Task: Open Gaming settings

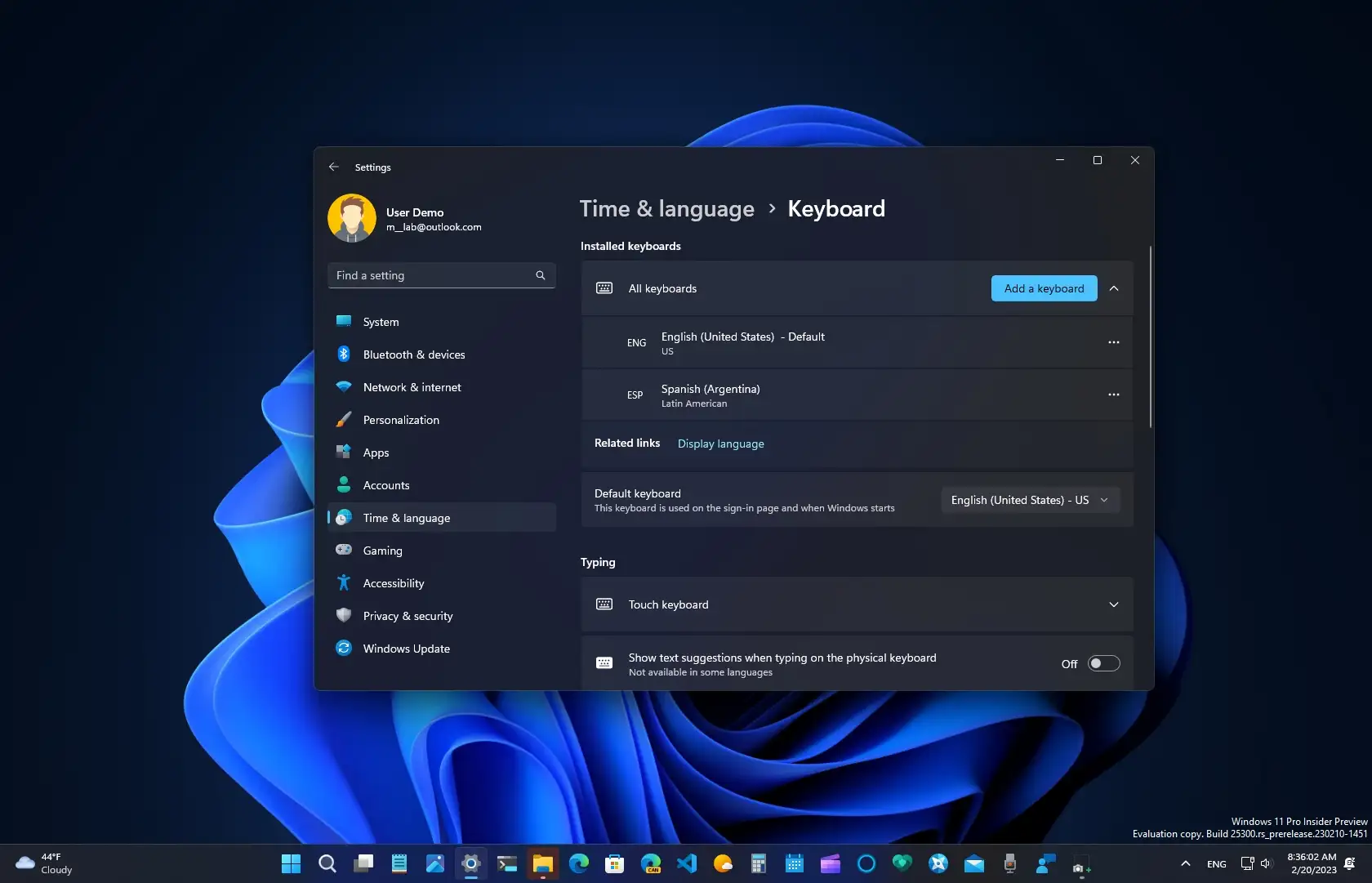Action: point(441,551)
